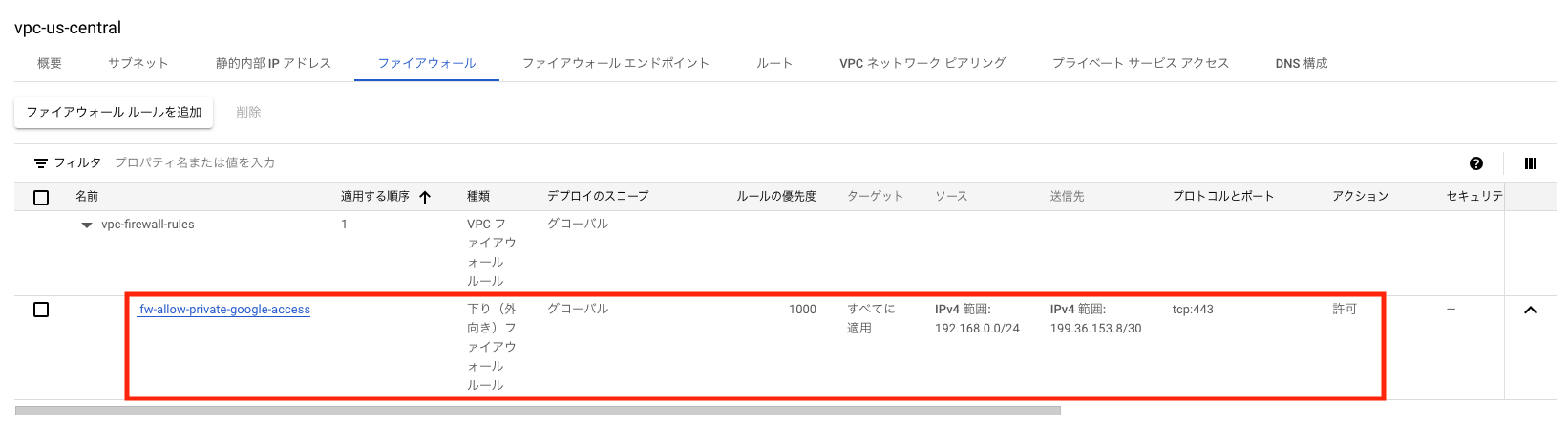Click ファイアウォール ルールを追加 button
Screen dimensions: 1568x429
[114, 112]
